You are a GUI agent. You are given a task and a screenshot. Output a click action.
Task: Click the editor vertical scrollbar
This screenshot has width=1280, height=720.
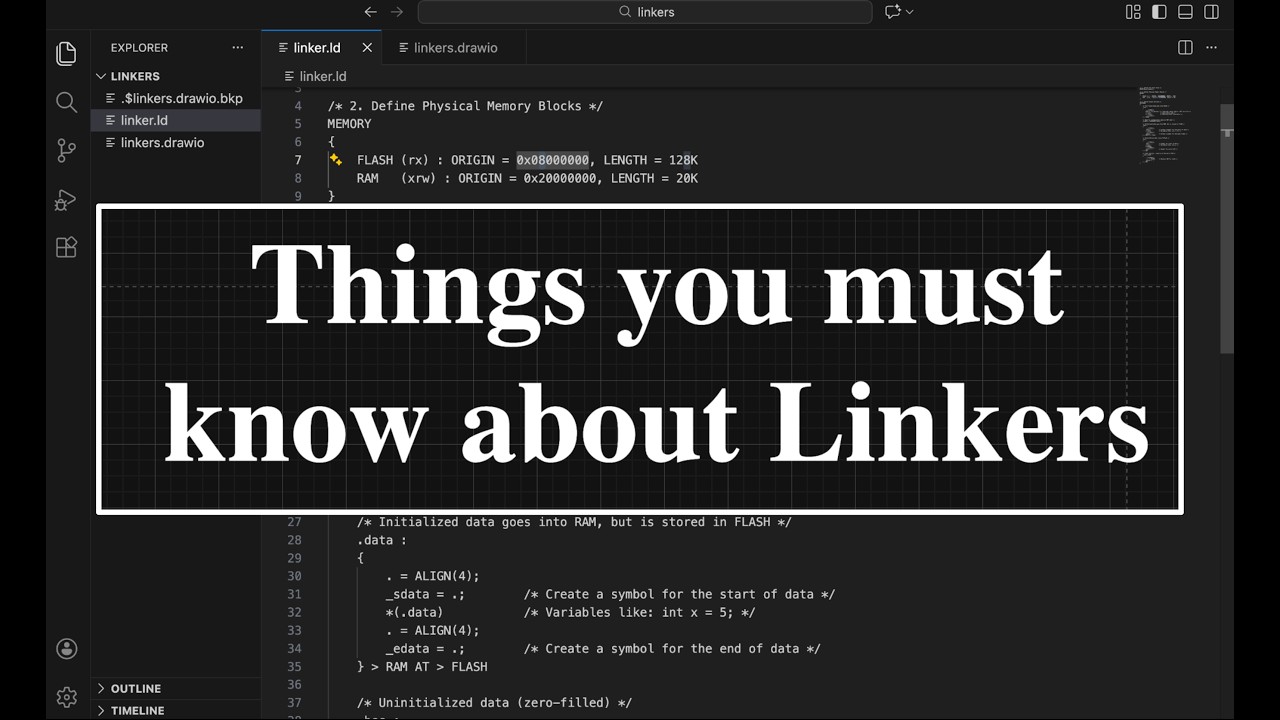[1227, 227]
